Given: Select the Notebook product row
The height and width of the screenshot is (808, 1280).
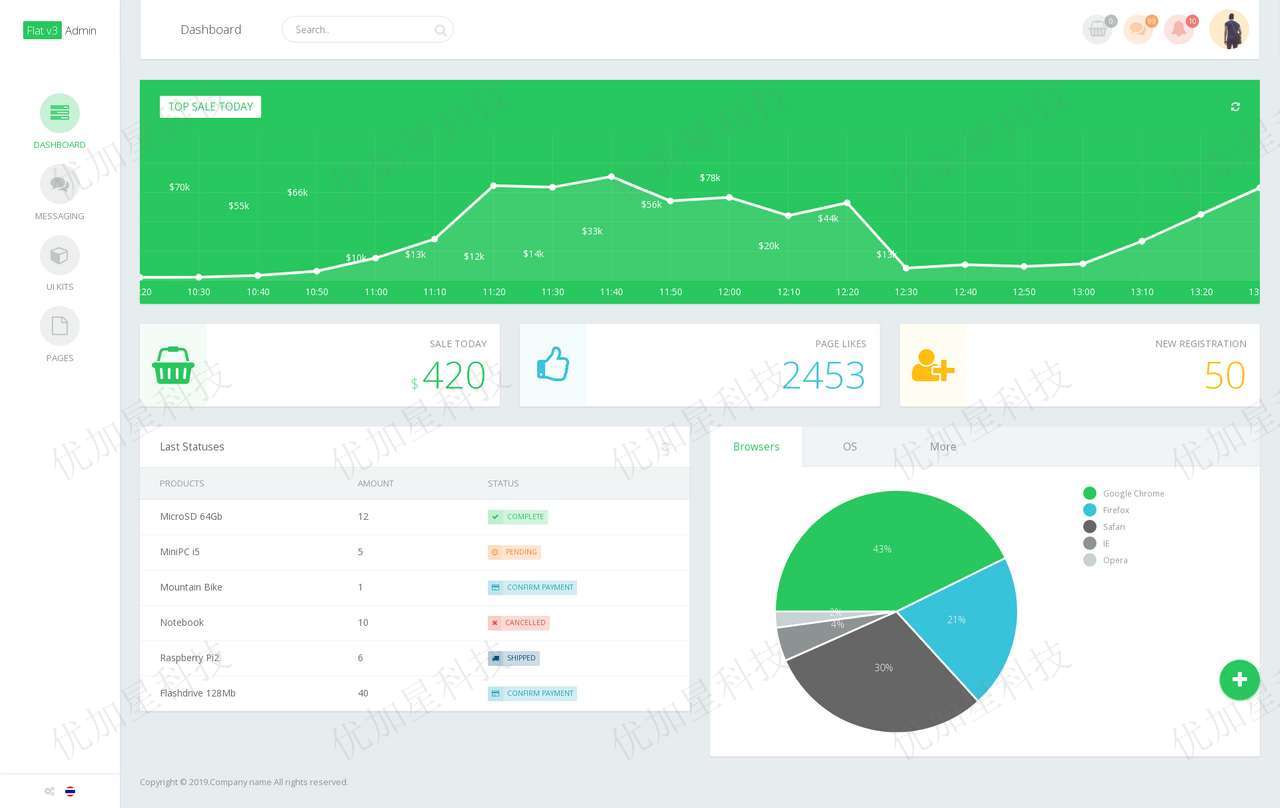Looking at the screenshot, I should 415,623.
